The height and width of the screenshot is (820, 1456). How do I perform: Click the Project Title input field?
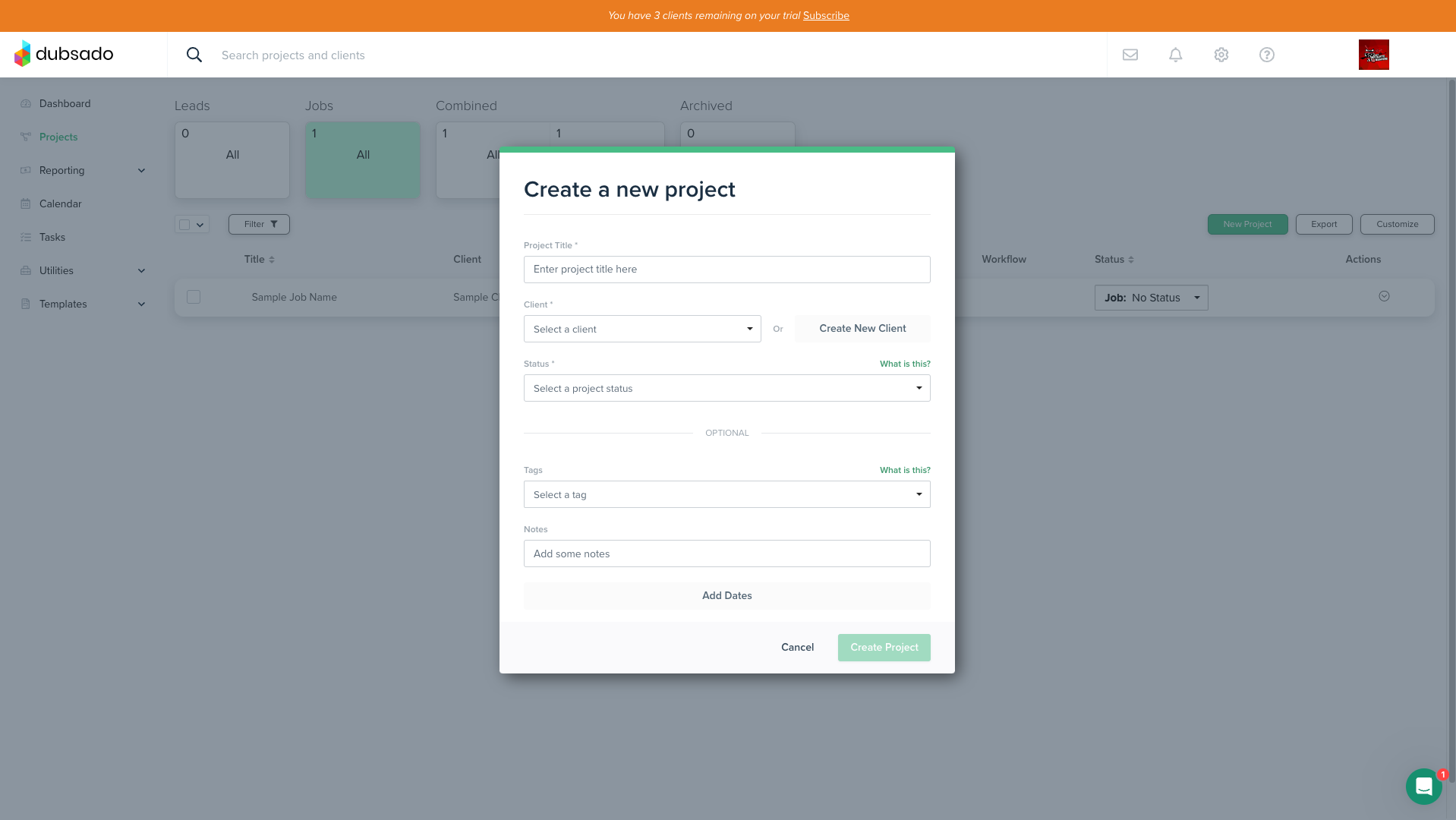click(726, 269)
